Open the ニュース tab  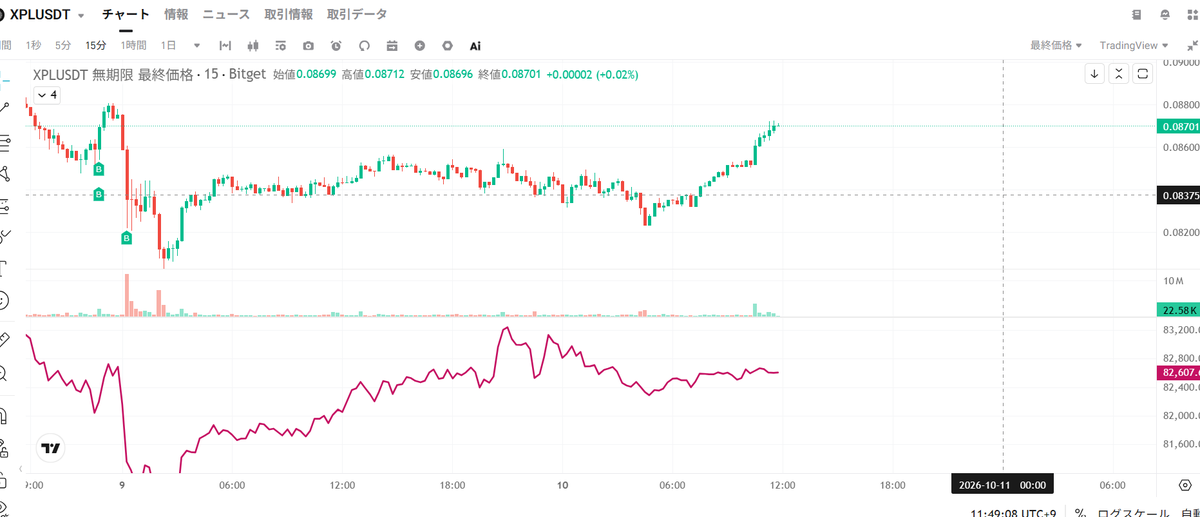pyautogui.click(x=226, y=15)
